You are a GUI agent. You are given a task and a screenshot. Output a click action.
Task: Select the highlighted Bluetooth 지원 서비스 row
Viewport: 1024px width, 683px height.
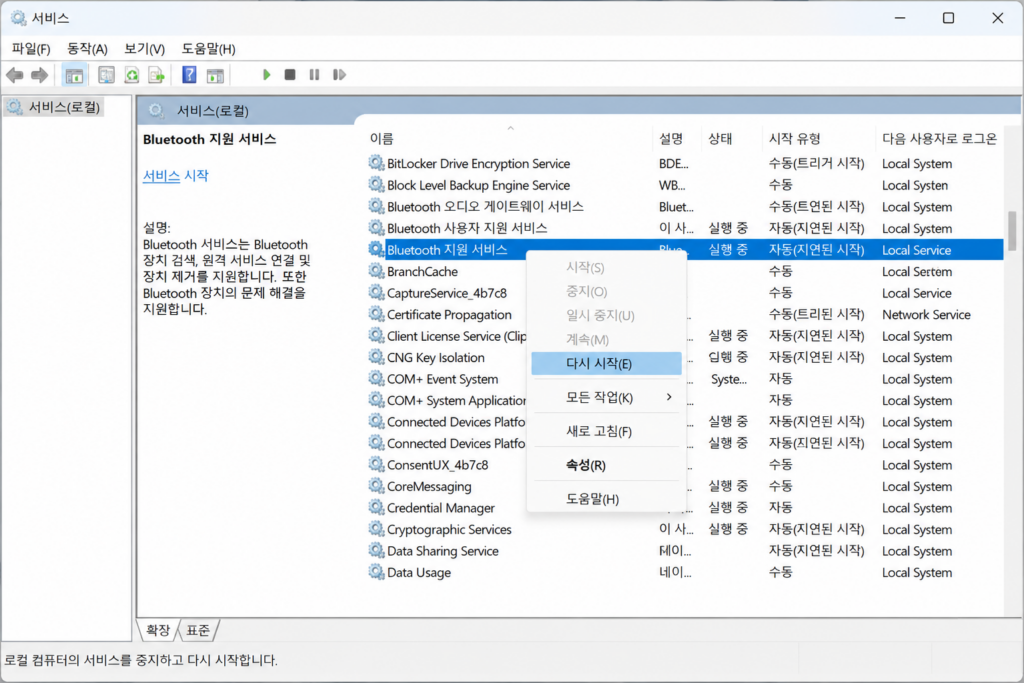point(685,249)
